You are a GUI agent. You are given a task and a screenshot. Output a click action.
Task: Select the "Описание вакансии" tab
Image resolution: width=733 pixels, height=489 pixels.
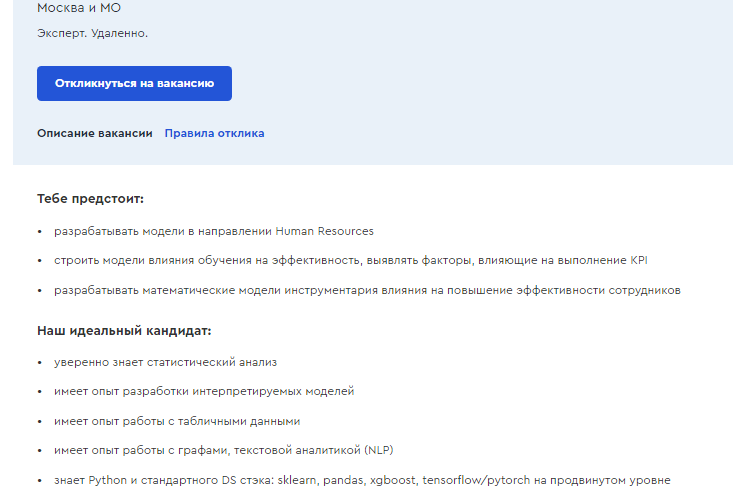[x=95, y=133]
